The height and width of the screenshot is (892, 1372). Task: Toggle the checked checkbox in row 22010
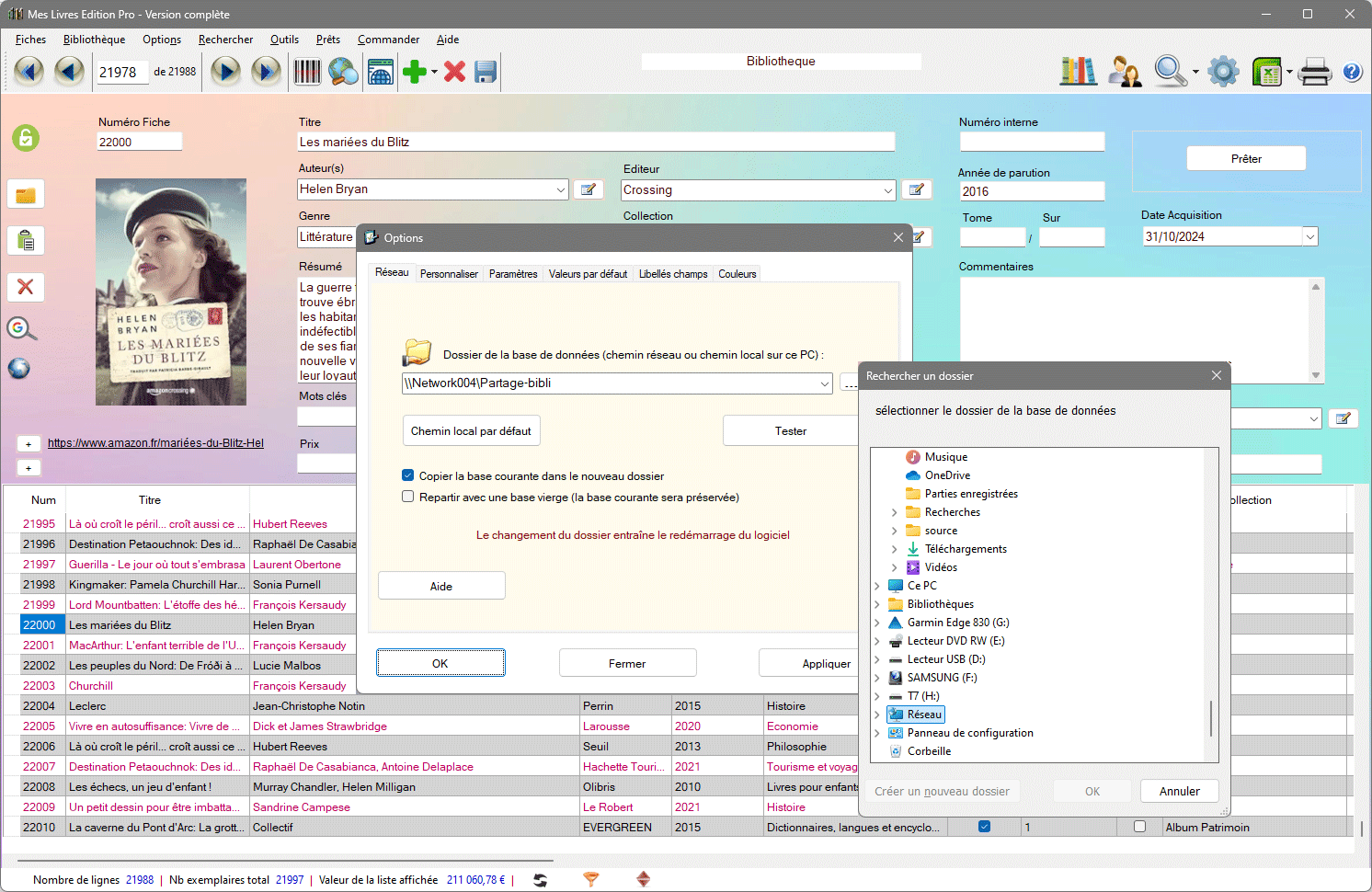click(x=984, y=827)
